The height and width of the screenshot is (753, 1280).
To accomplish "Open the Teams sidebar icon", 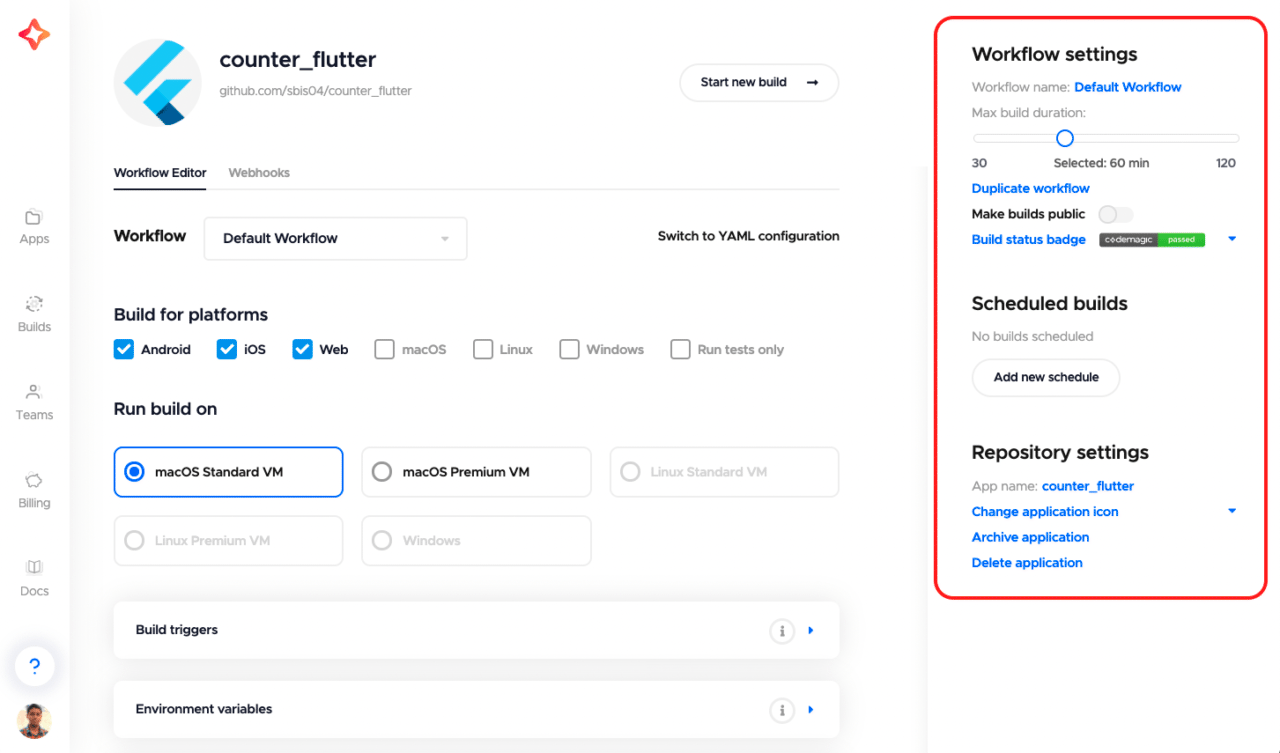I will [34, 393].
